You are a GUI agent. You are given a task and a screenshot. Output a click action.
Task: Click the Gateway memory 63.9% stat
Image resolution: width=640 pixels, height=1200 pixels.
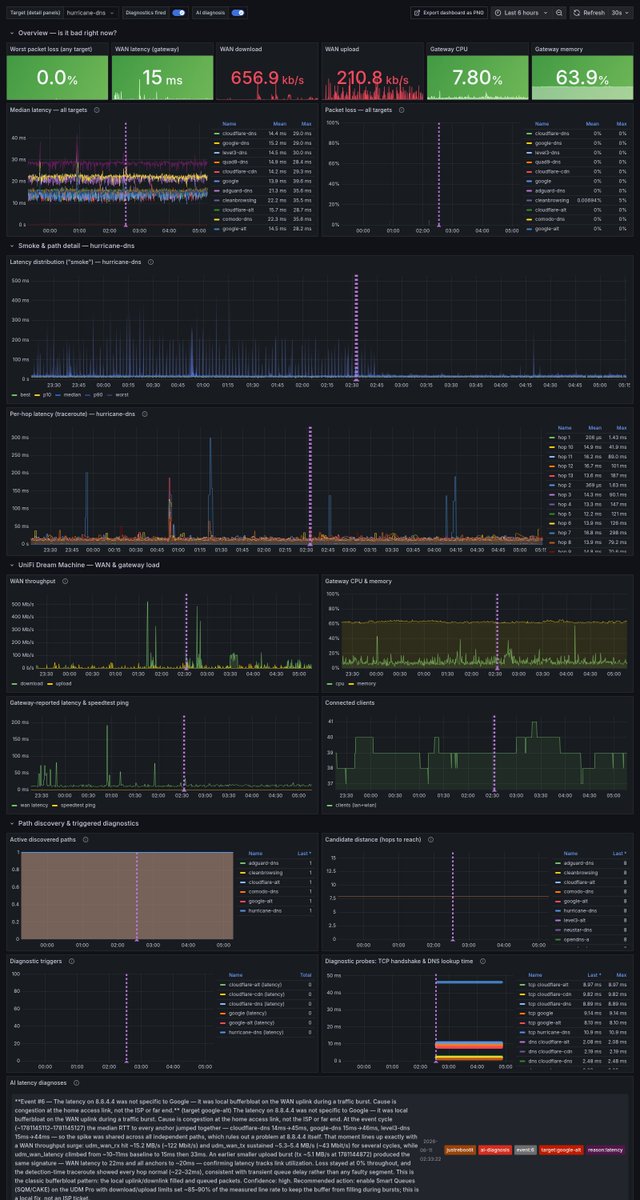(x=582, y=77)
